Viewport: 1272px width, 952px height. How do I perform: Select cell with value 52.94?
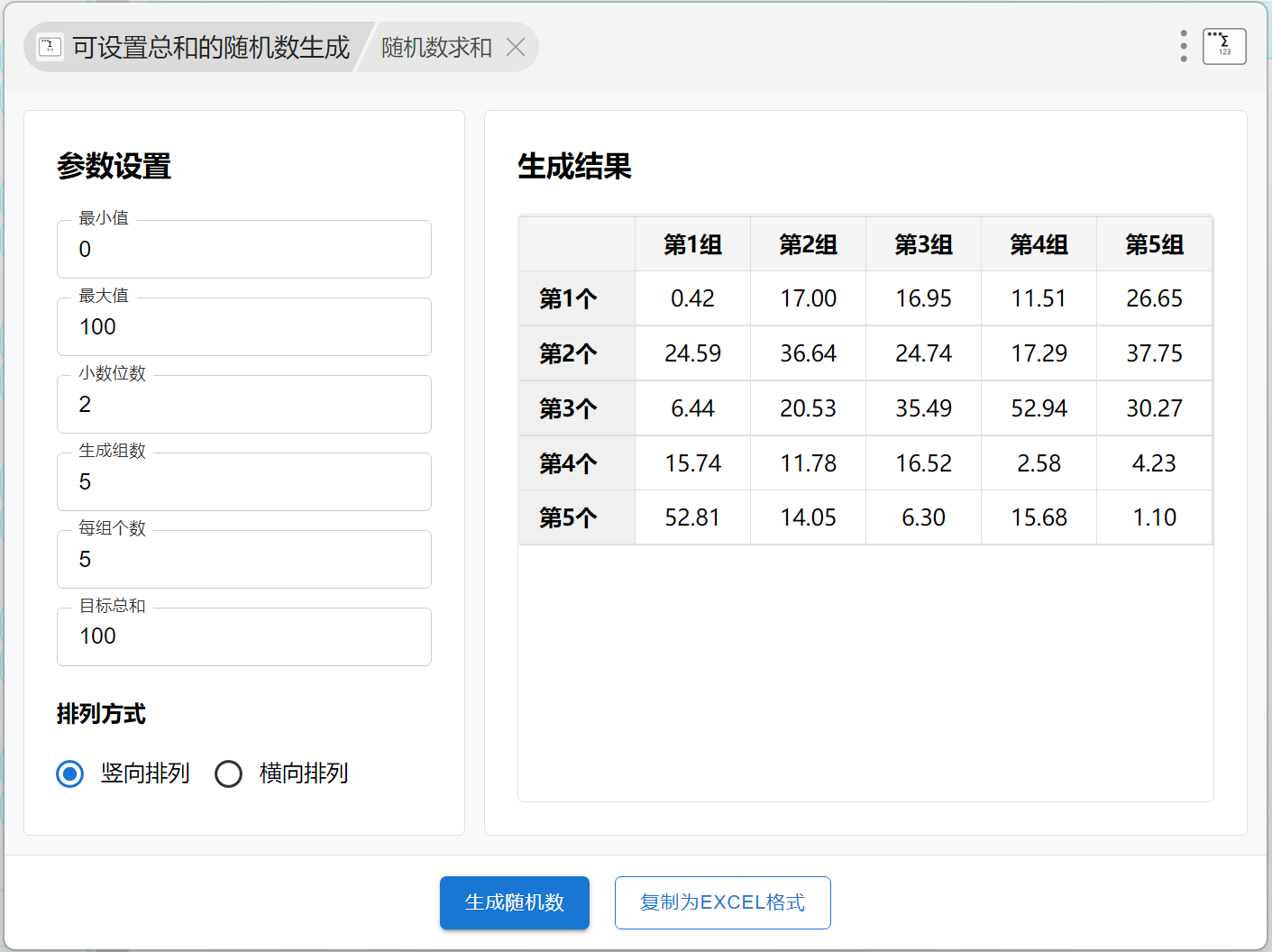1039,408
